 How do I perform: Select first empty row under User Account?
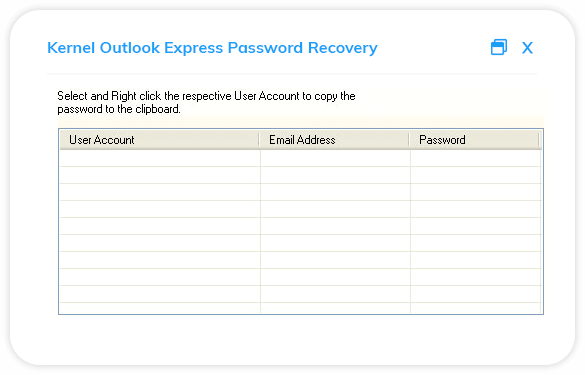[160, 158]
